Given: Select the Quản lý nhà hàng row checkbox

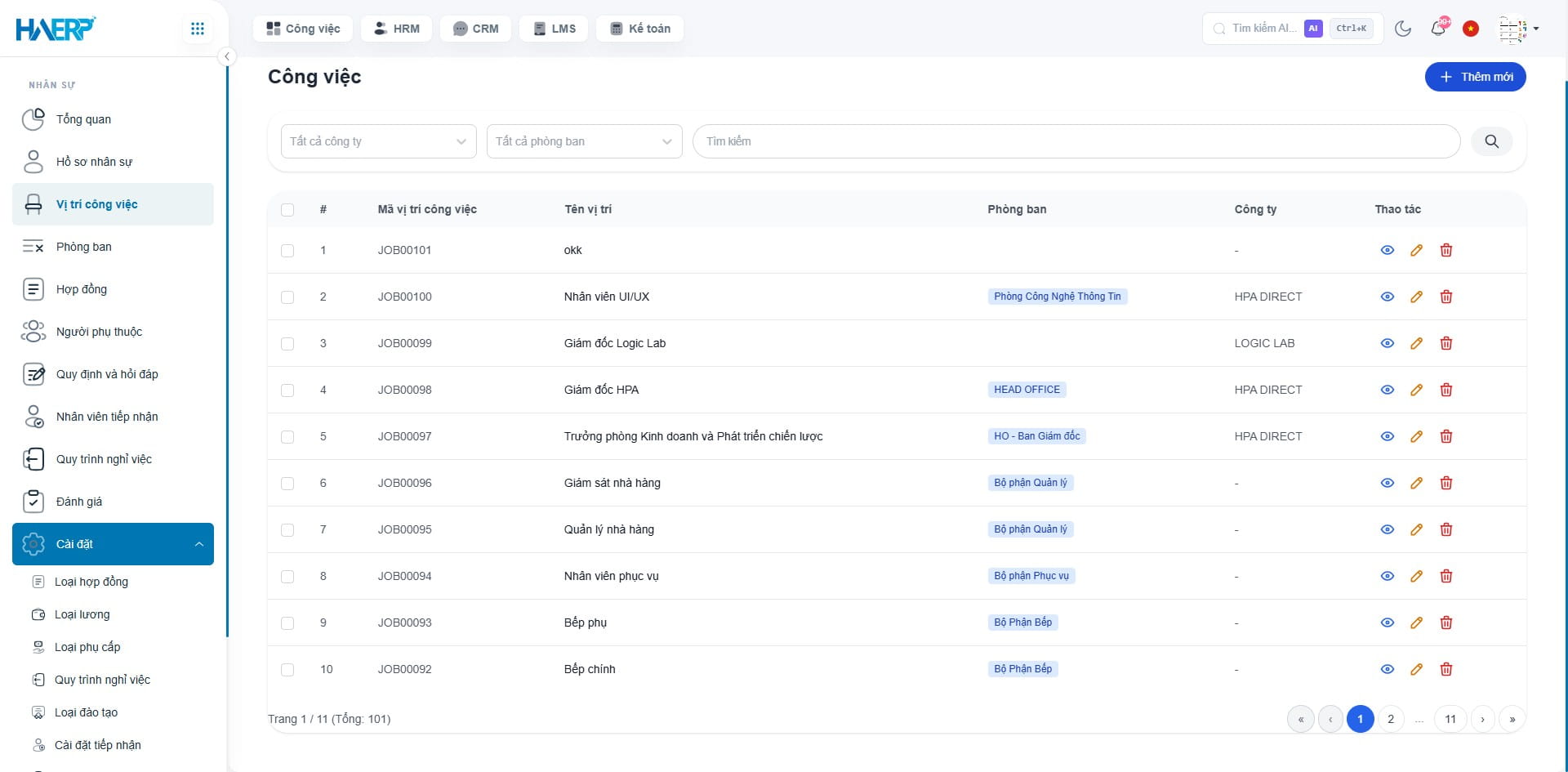Looking at the screenshot, I should 287,529.
